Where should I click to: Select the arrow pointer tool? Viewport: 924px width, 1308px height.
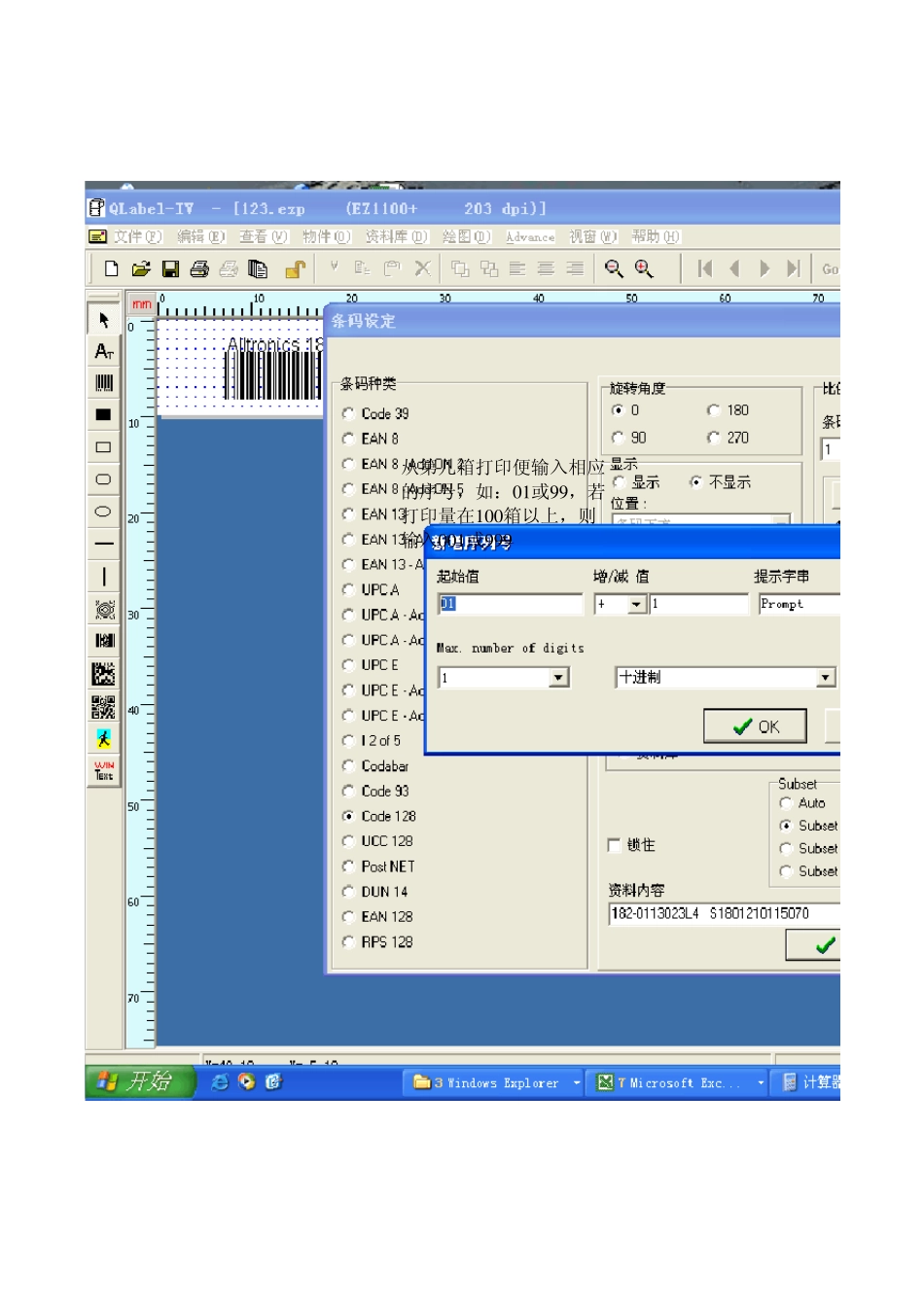coord(103,319)
